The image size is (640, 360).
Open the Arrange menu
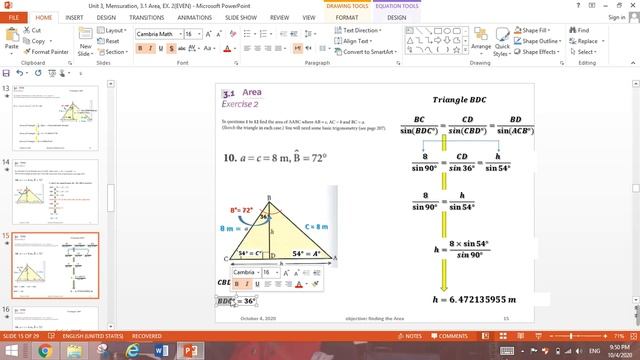coord(481,42)
